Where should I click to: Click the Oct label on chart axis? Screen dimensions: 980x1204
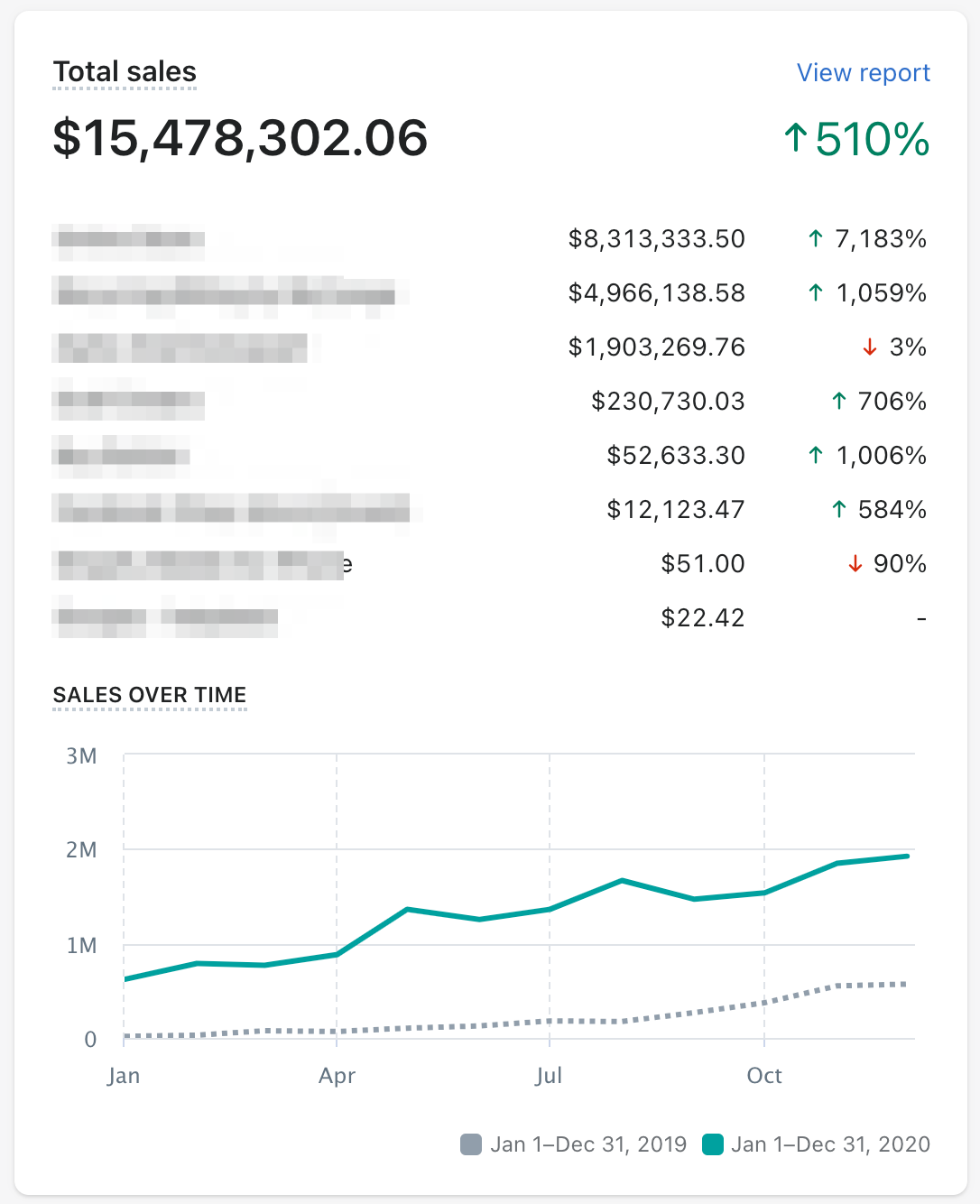pos(764,1076)
